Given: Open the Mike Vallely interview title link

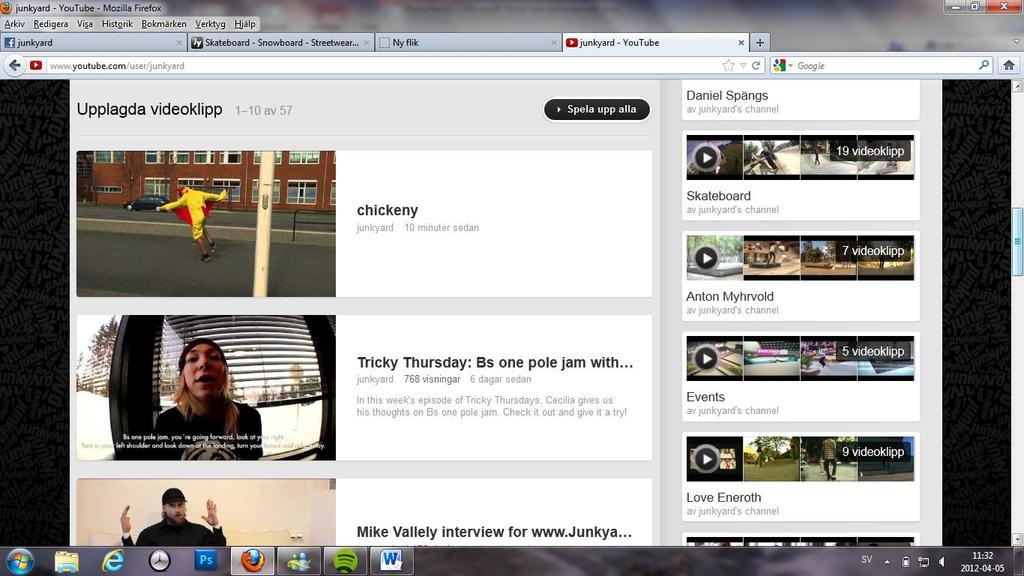Looking at the screenshot, I should coord(494,532).
